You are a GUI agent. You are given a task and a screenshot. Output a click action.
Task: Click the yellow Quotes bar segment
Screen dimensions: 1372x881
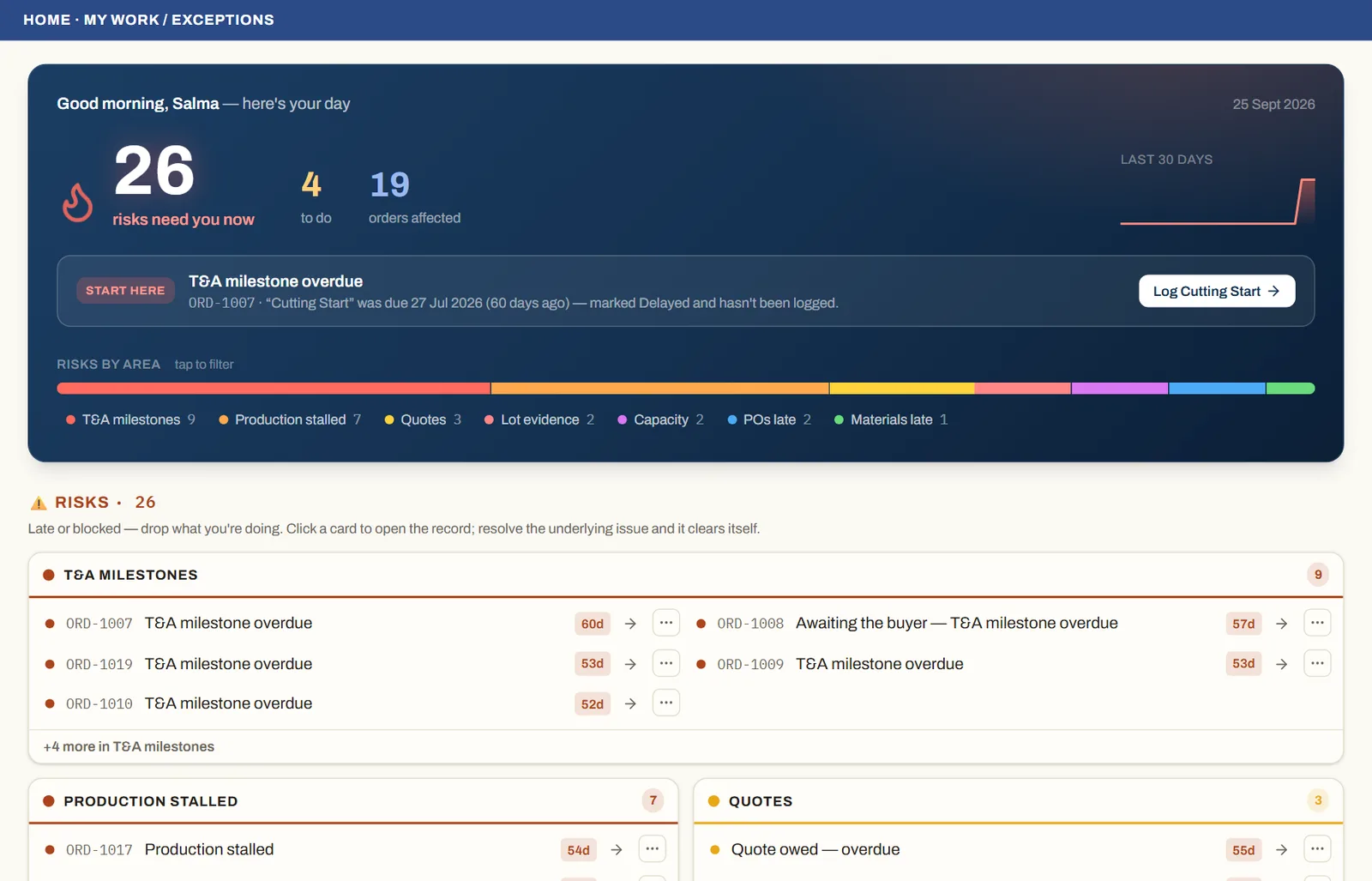pos(902,389)
